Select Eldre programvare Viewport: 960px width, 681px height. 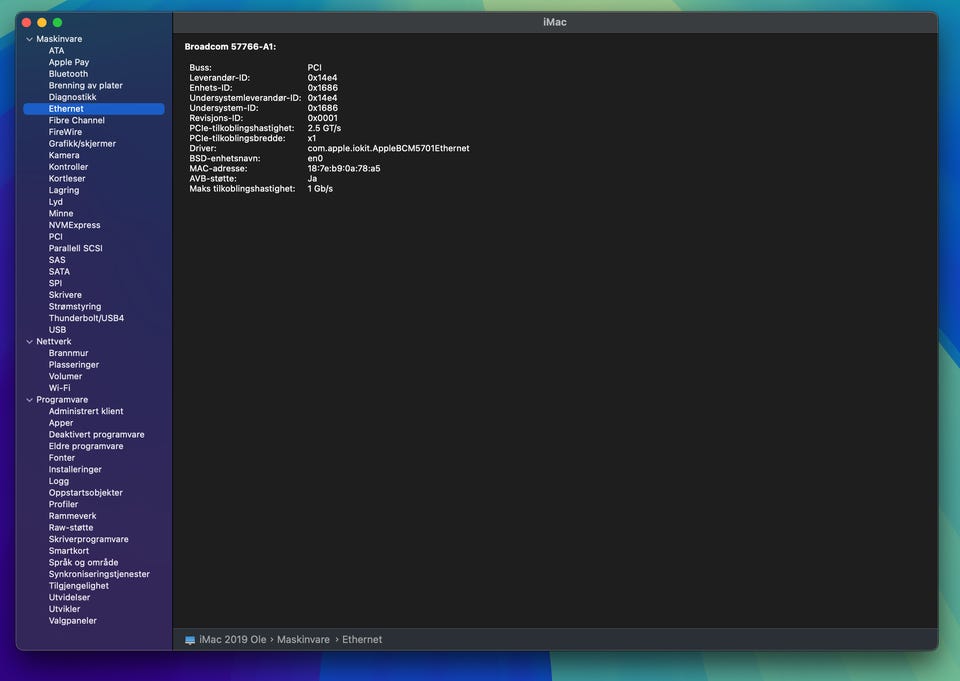tap(86, 446)
